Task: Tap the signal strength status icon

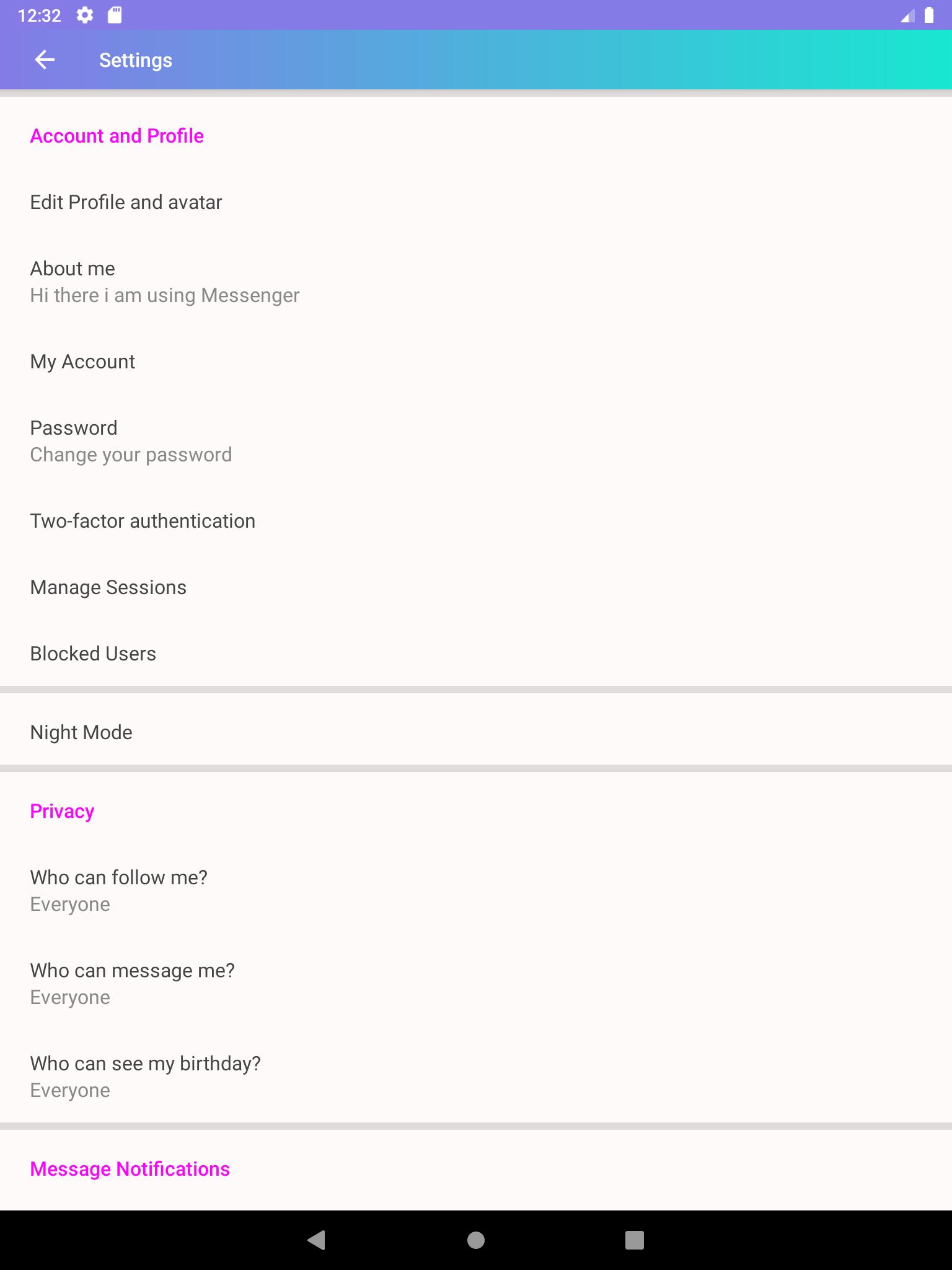Action: (907, 16)
